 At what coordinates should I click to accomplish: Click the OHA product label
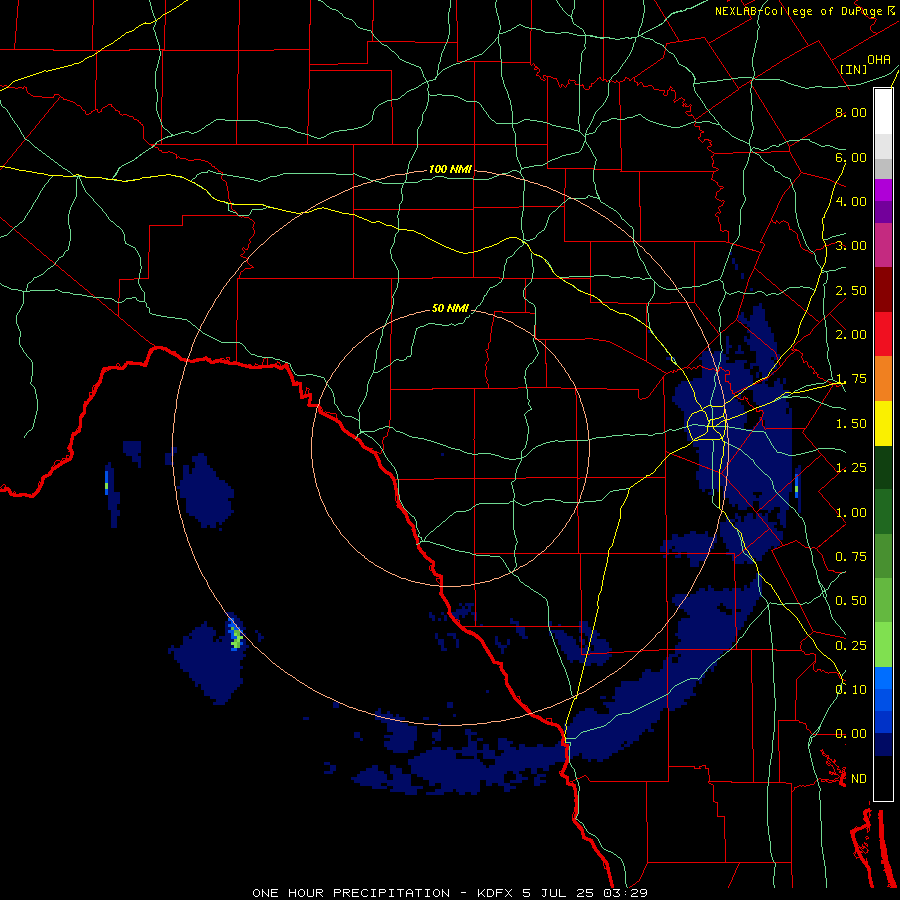(x=879, y=59)
